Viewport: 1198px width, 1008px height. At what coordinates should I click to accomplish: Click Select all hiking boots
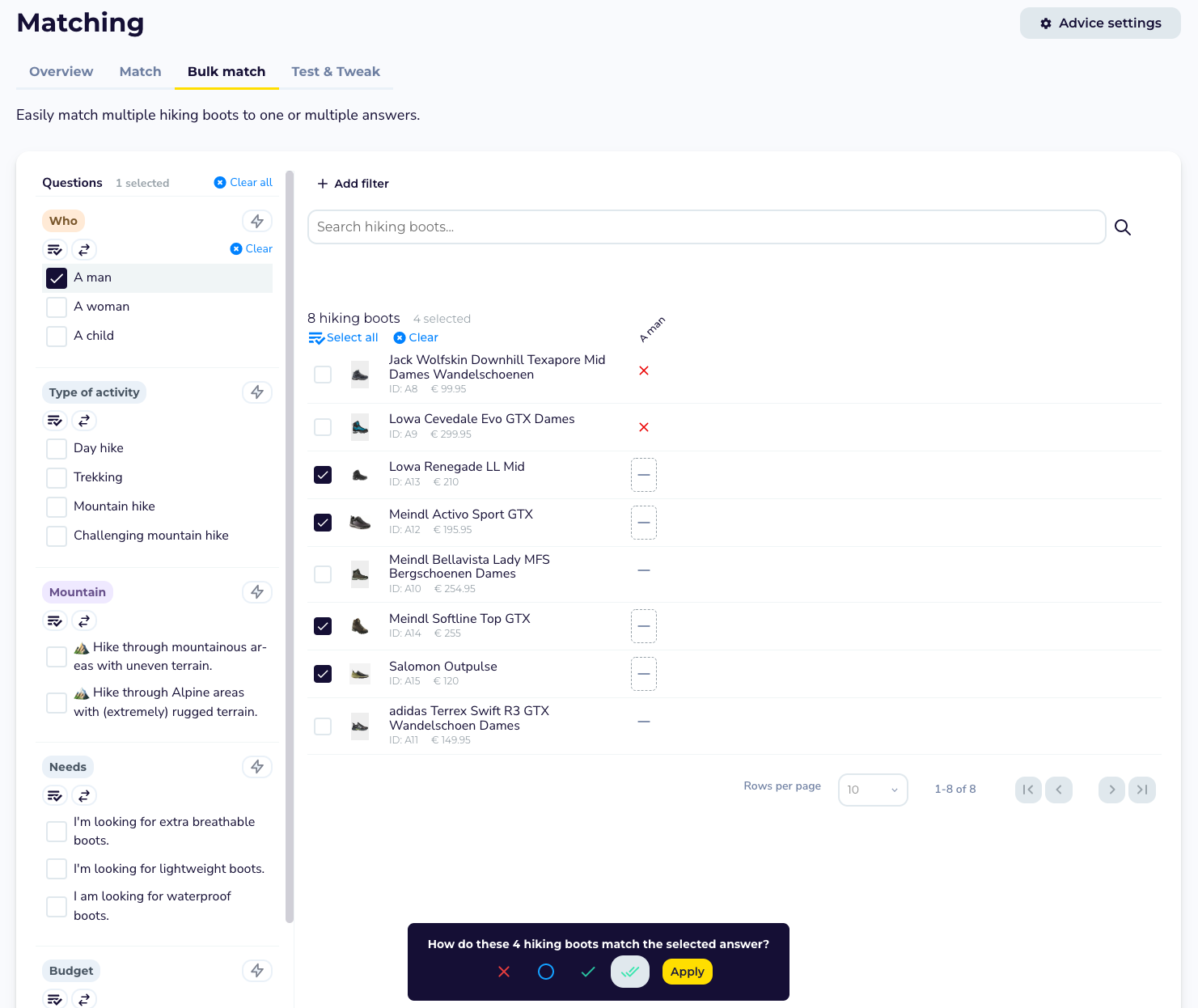pos(344,338)
